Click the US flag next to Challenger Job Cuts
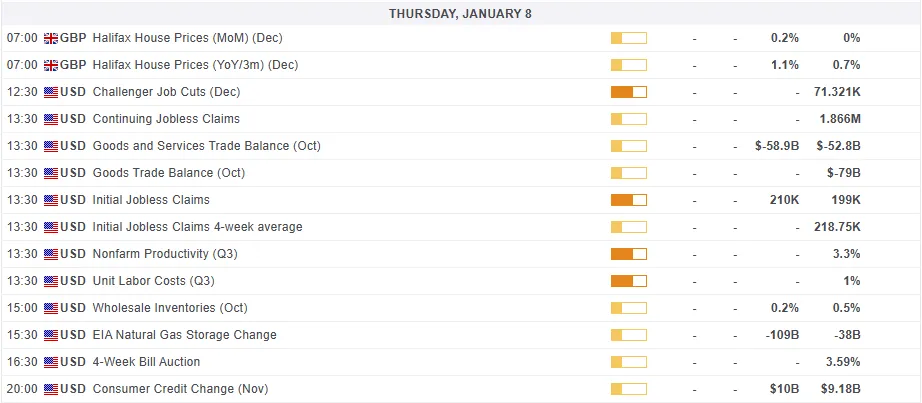The height and width of the screenshot is (403, 922). click(51, 92)
